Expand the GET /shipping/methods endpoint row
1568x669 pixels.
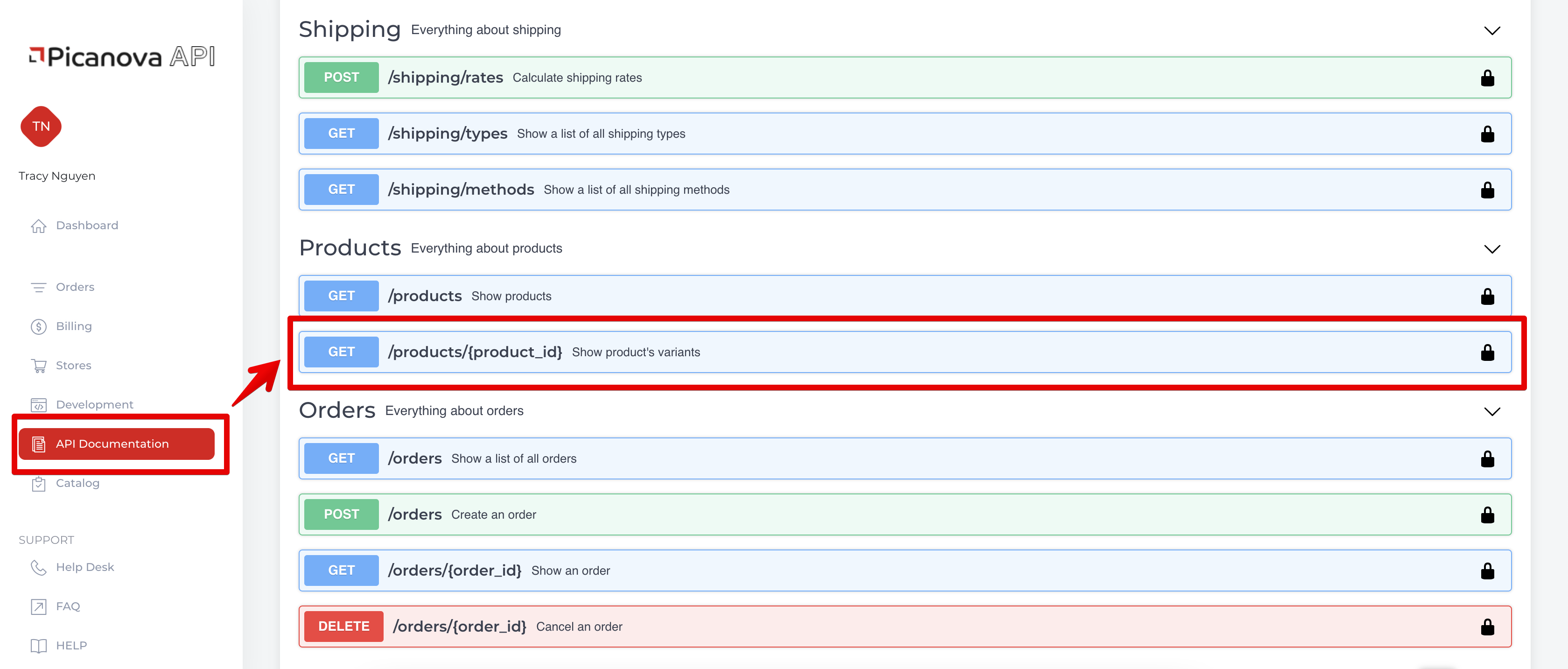pos(461,190)
